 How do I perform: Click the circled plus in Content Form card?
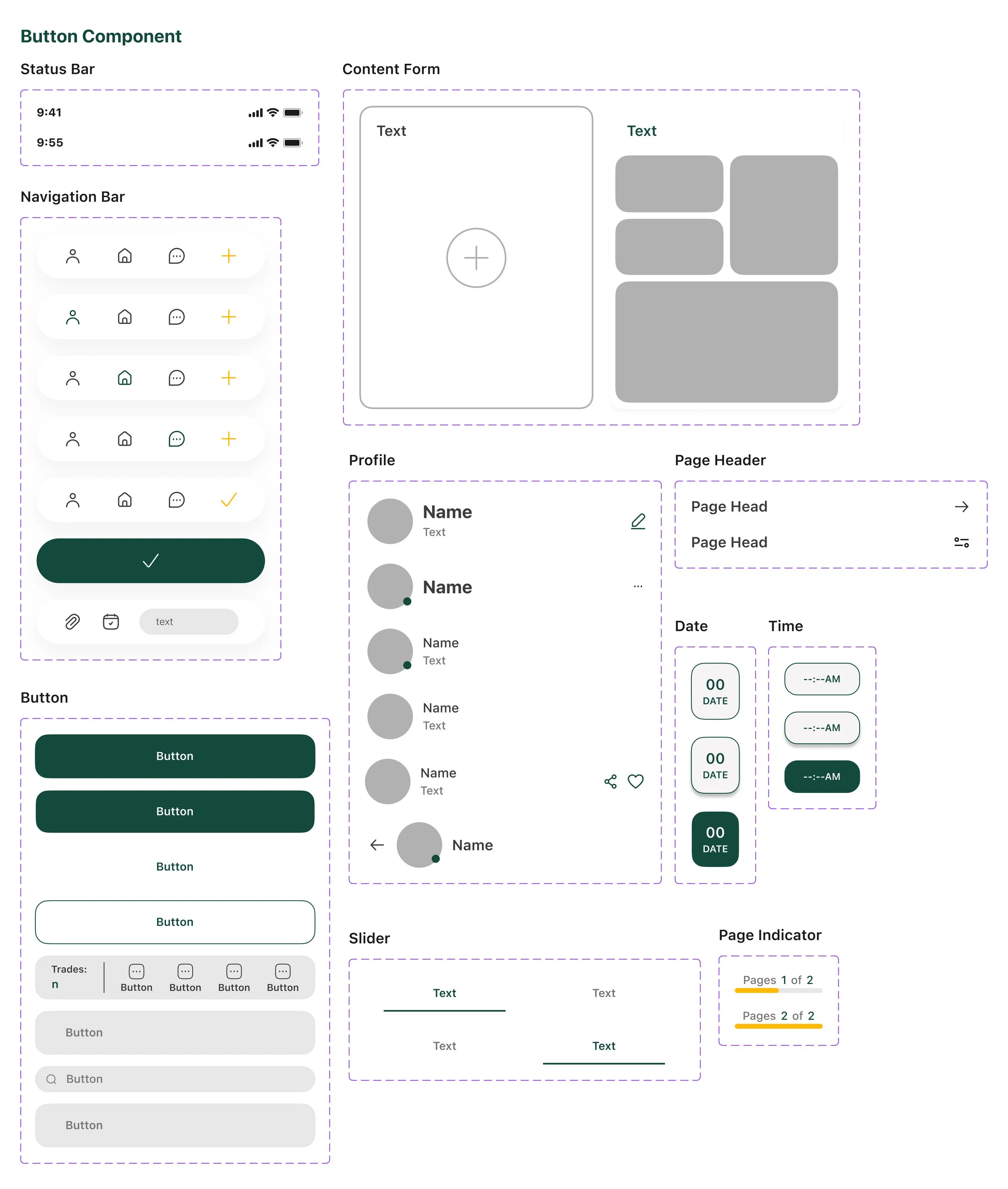point(476,258)
